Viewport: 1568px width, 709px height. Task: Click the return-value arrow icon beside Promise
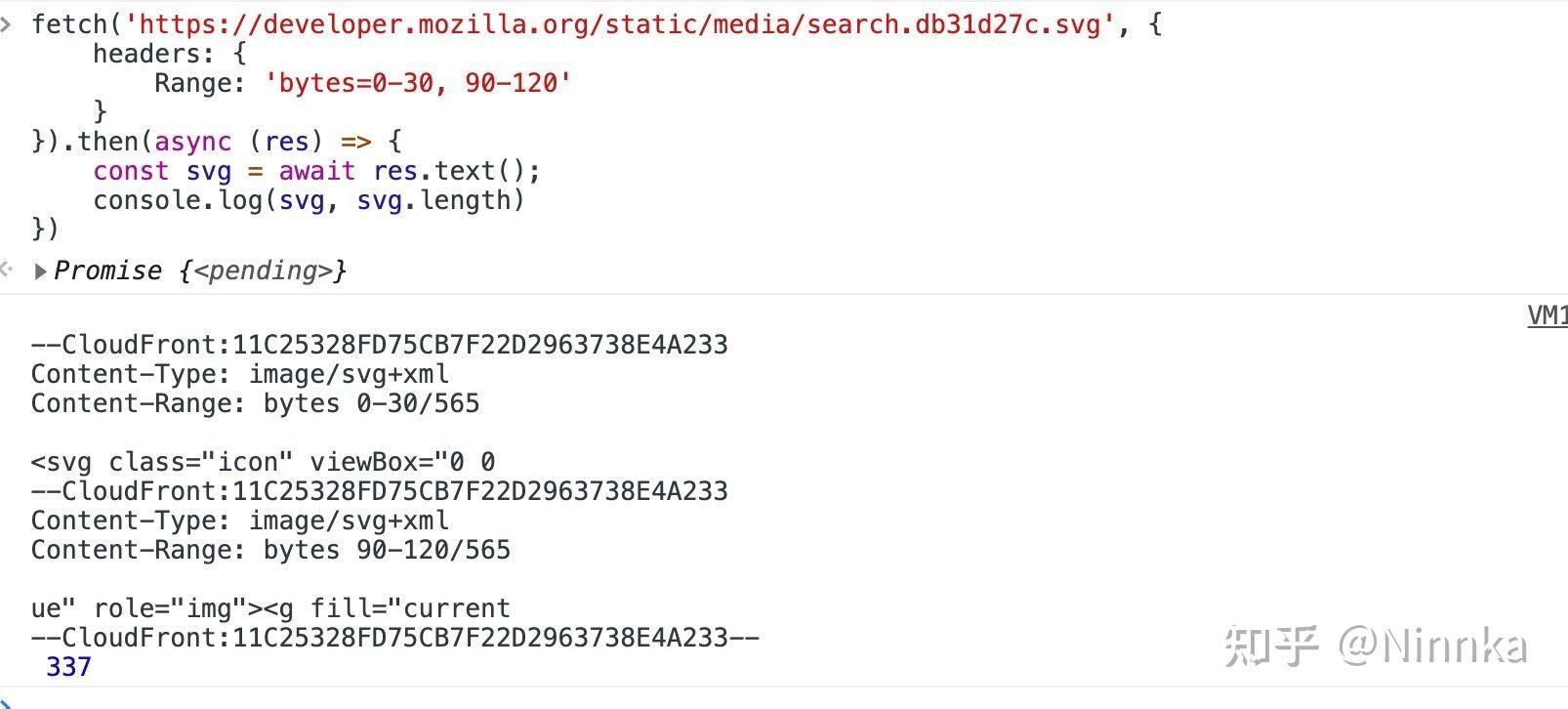(x=8, y=270)
